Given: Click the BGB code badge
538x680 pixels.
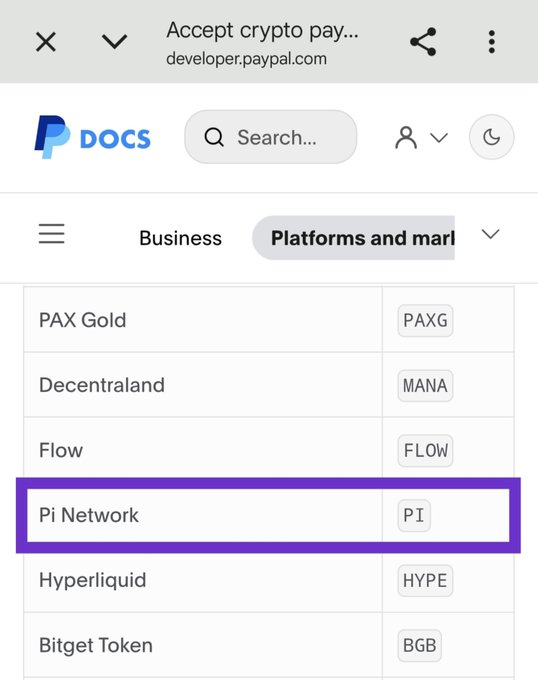Looking at the screenshot, I should (x=420, y=646).
